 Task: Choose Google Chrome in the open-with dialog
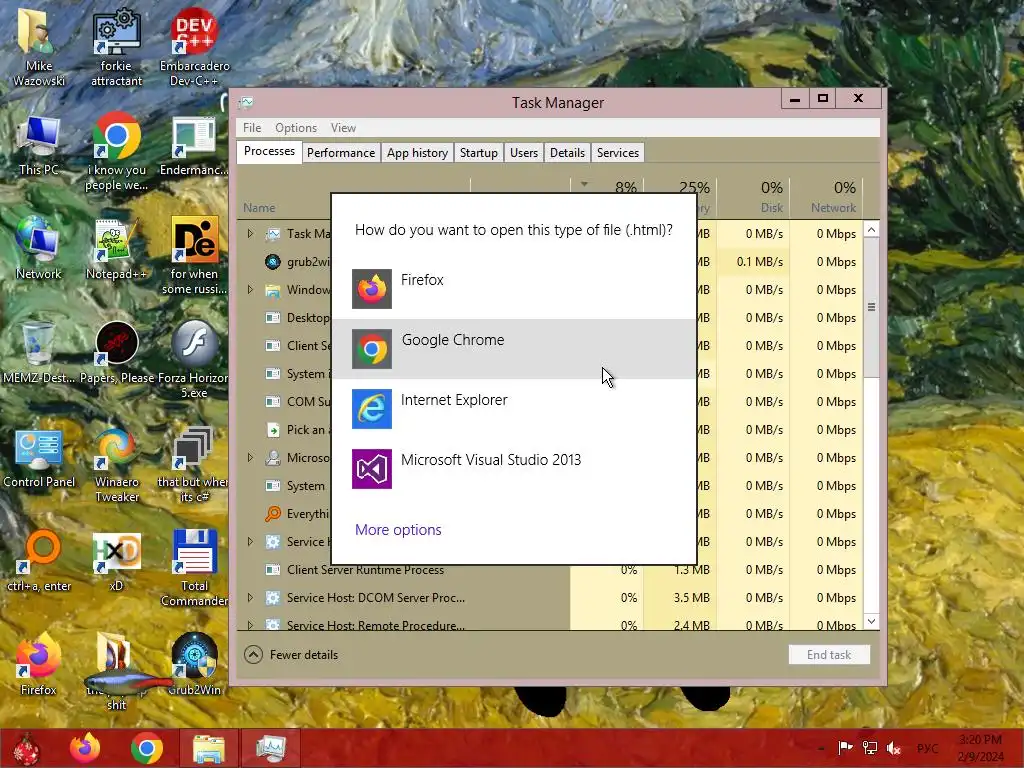point(514,349)
